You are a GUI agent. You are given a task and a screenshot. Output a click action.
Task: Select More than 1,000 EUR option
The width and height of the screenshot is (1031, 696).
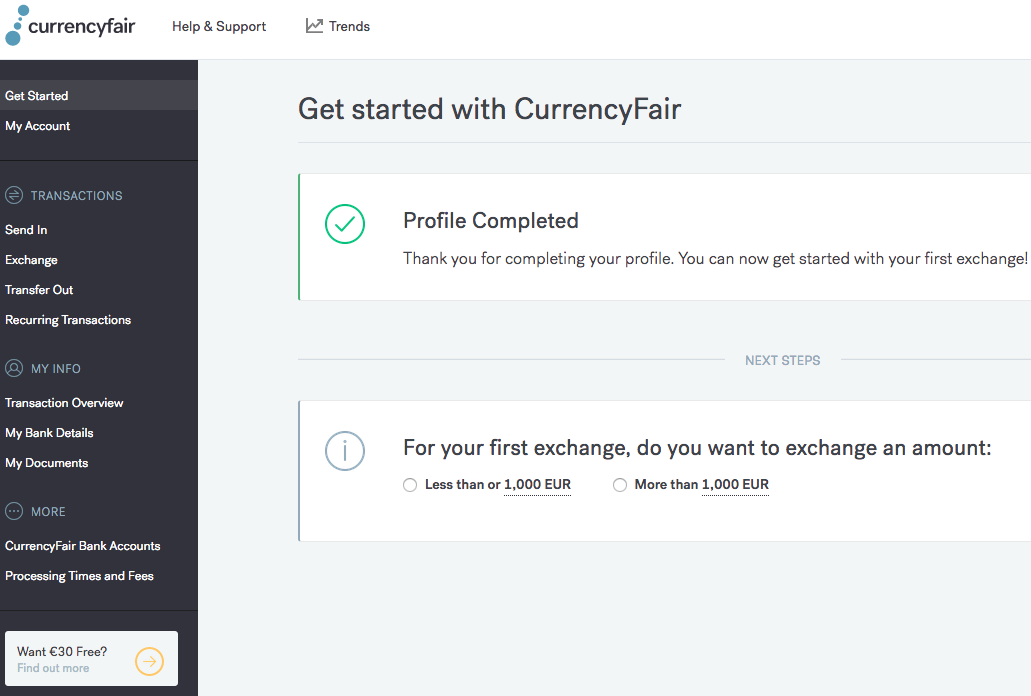point(619,485)
